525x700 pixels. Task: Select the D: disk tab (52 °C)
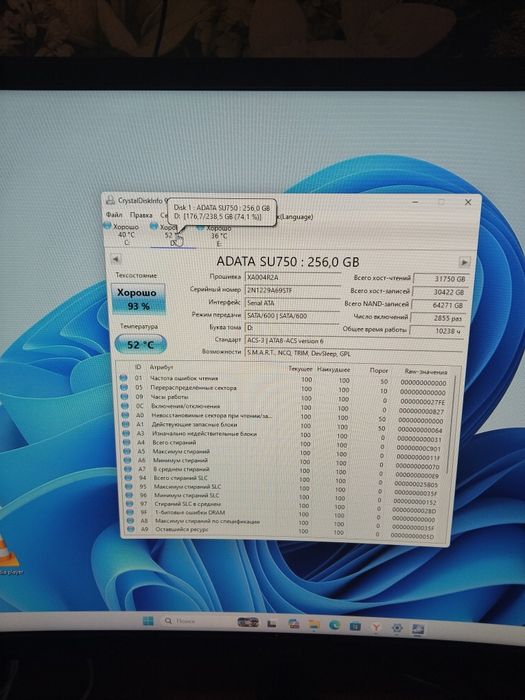171,235
